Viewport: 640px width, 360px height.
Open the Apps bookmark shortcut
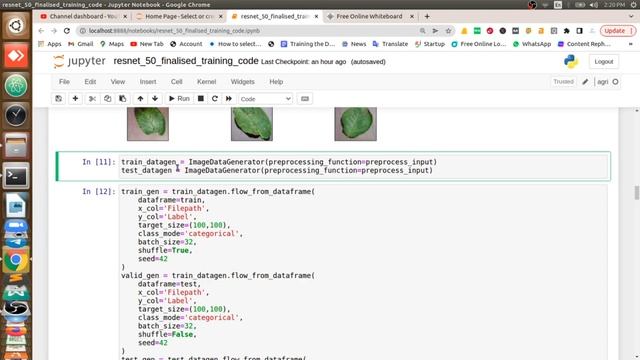pos(49,44)
